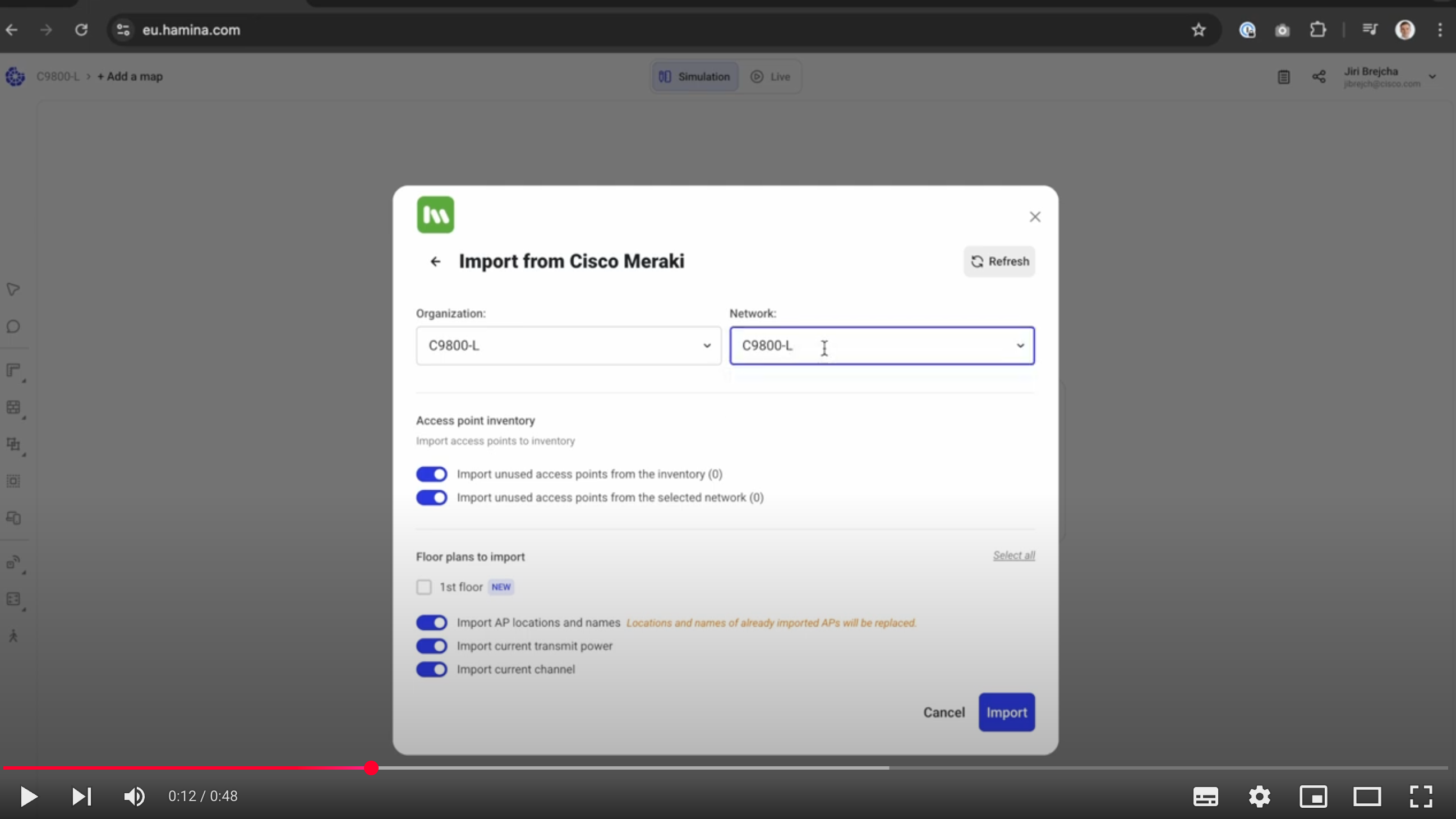Click the C9800-L breadcrumb
This screenshot has height=819, width=1456.
58,76
